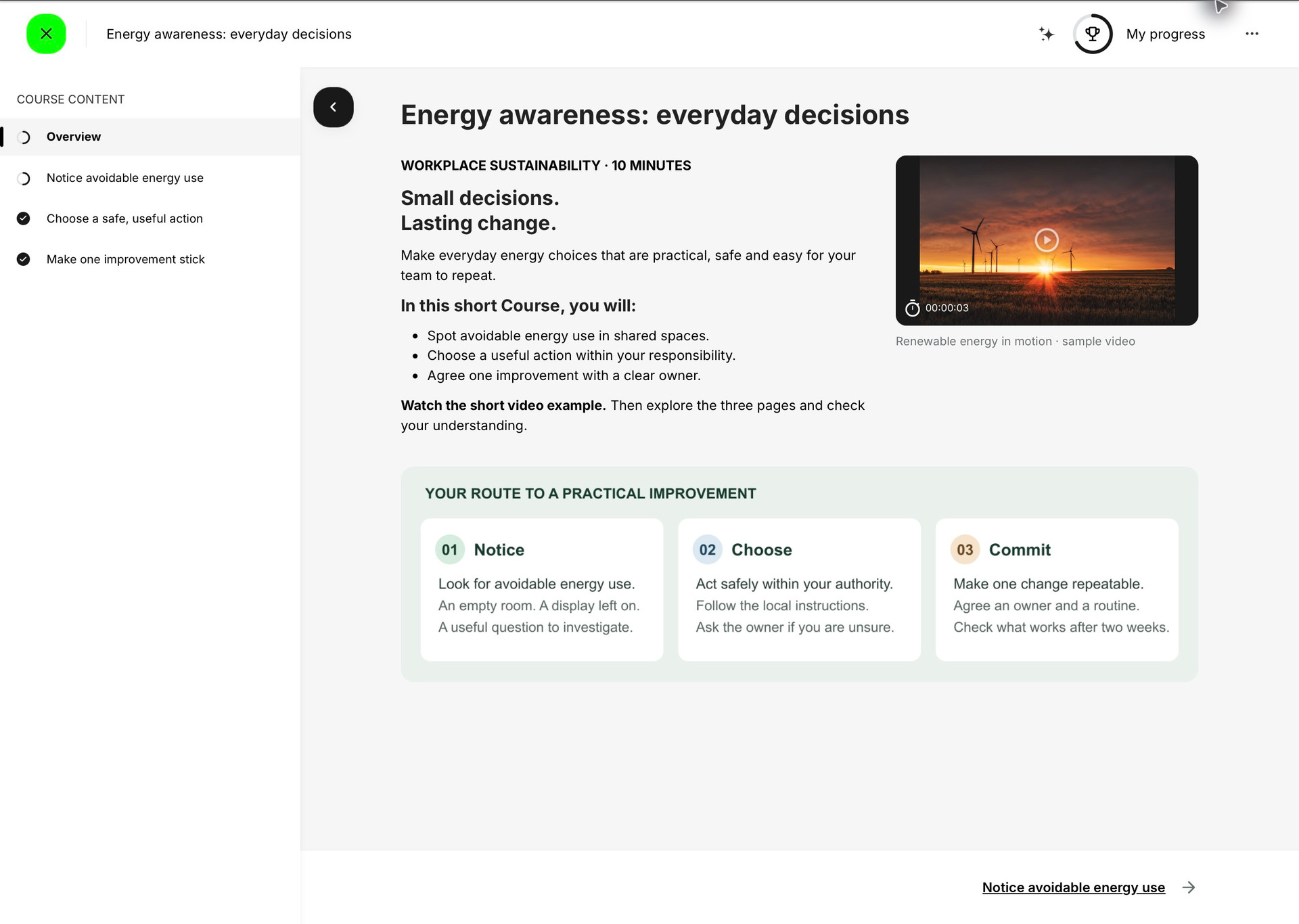Click the 03 Commit card
The width and height of the screenshot is (1299, 924).
[x=1057, y=590]
